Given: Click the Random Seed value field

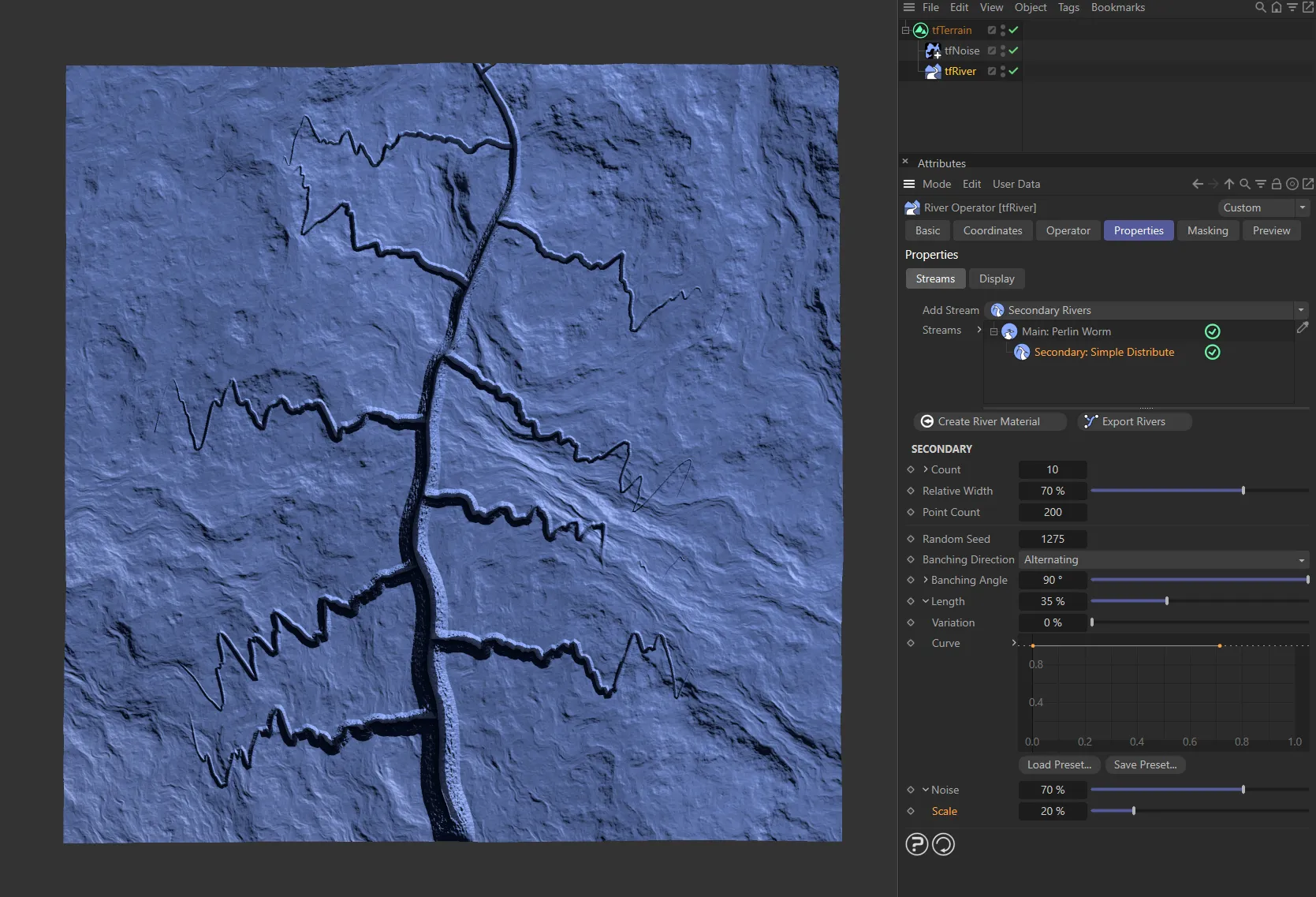Looking at the screenshot, I should pos(1052,539).
